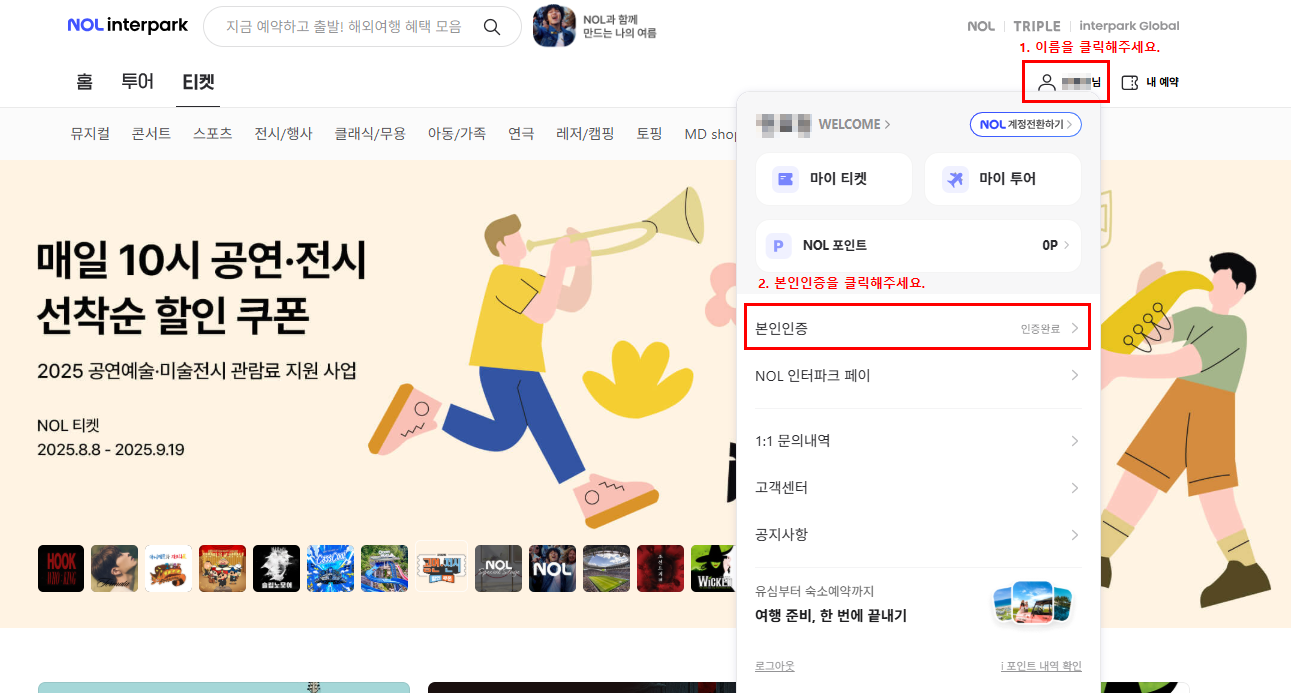
Task: Switch to the 투어 tab
Action: pos(138,82)
